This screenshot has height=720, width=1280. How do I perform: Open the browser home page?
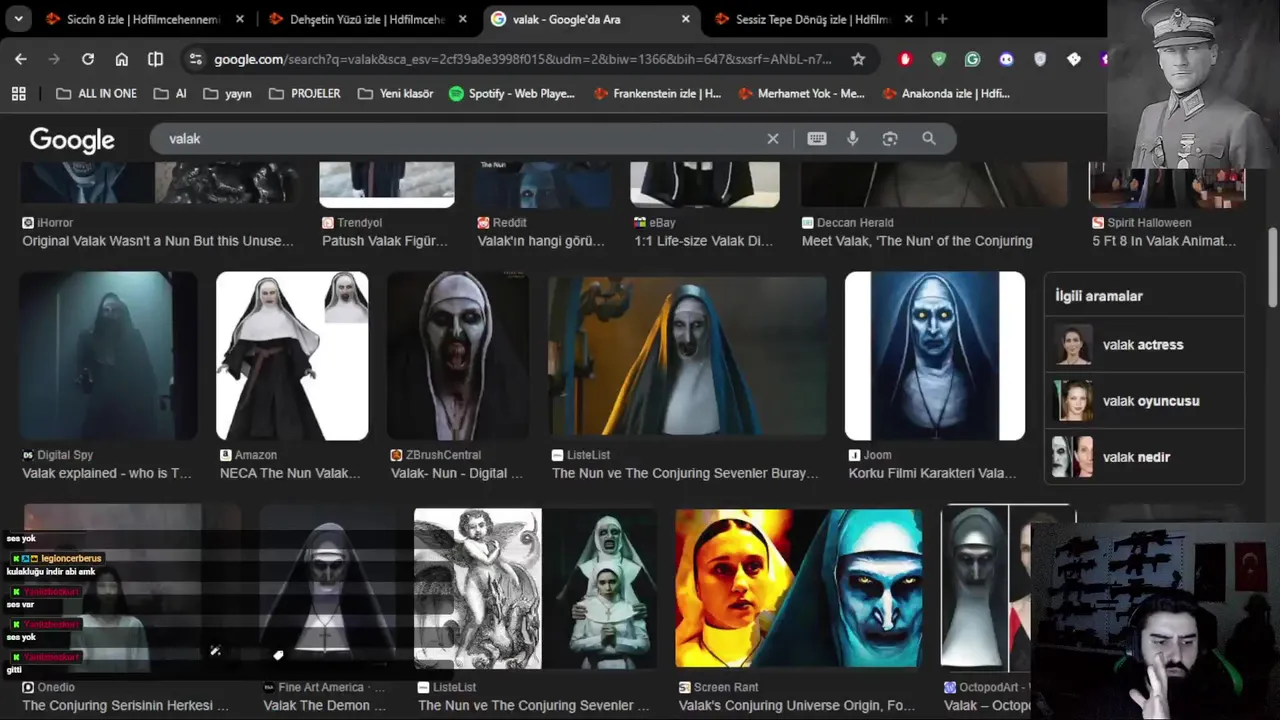pos(122,59)
